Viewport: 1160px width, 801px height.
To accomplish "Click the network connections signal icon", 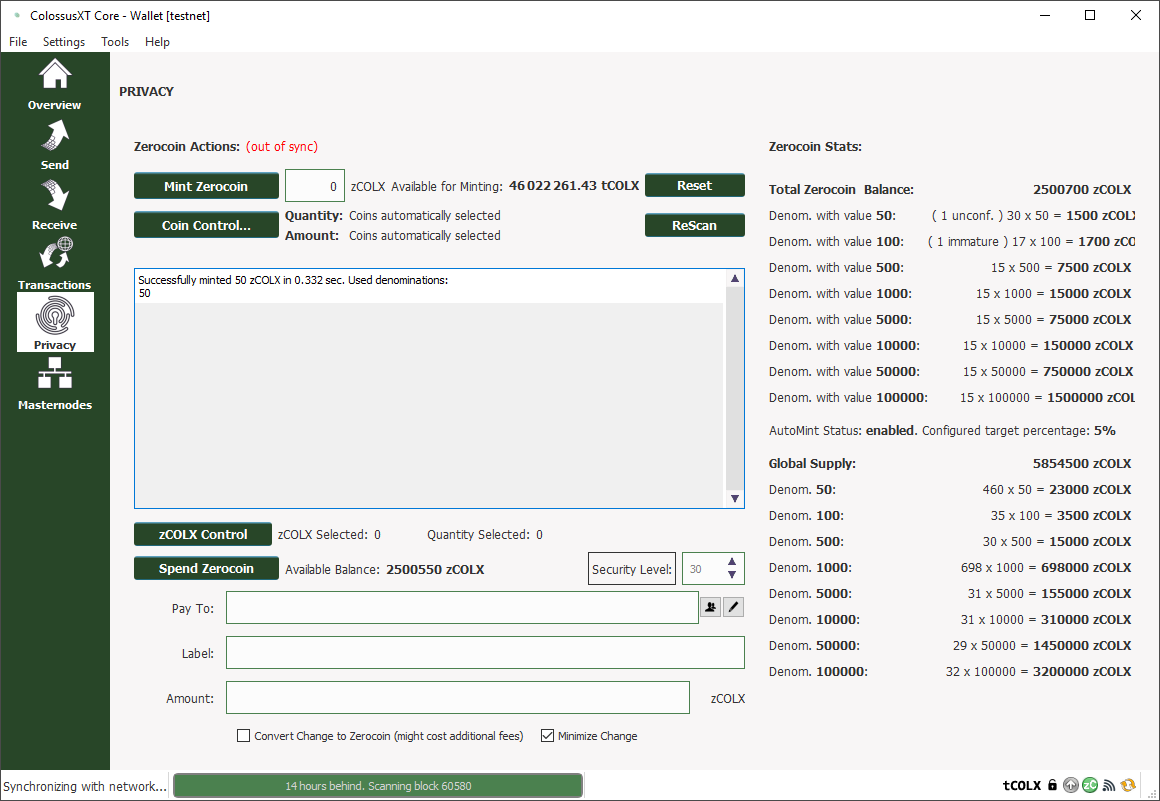I will click(x=1109, y=785).
